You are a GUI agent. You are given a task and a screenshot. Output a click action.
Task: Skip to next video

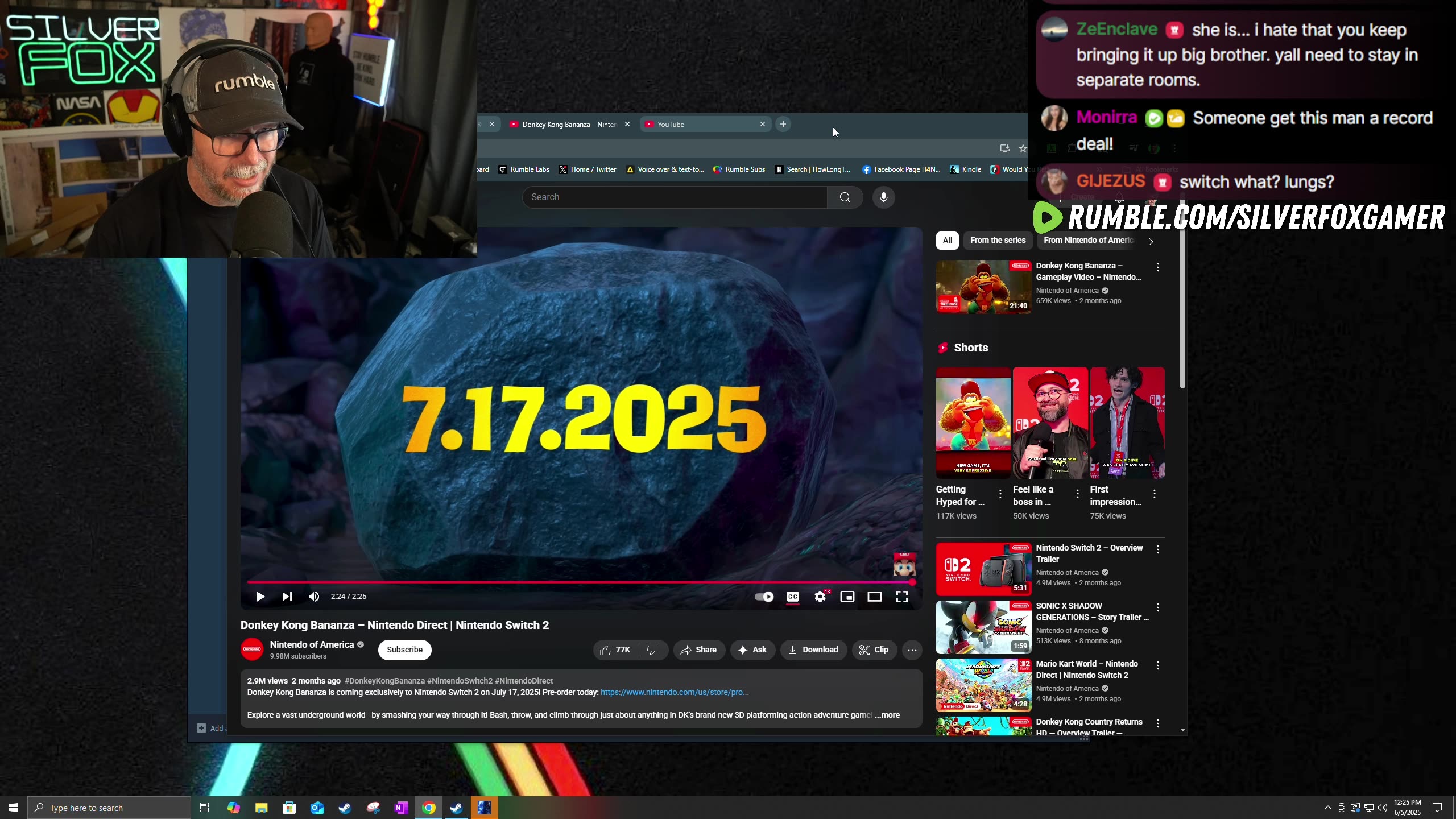pos(287,597)
